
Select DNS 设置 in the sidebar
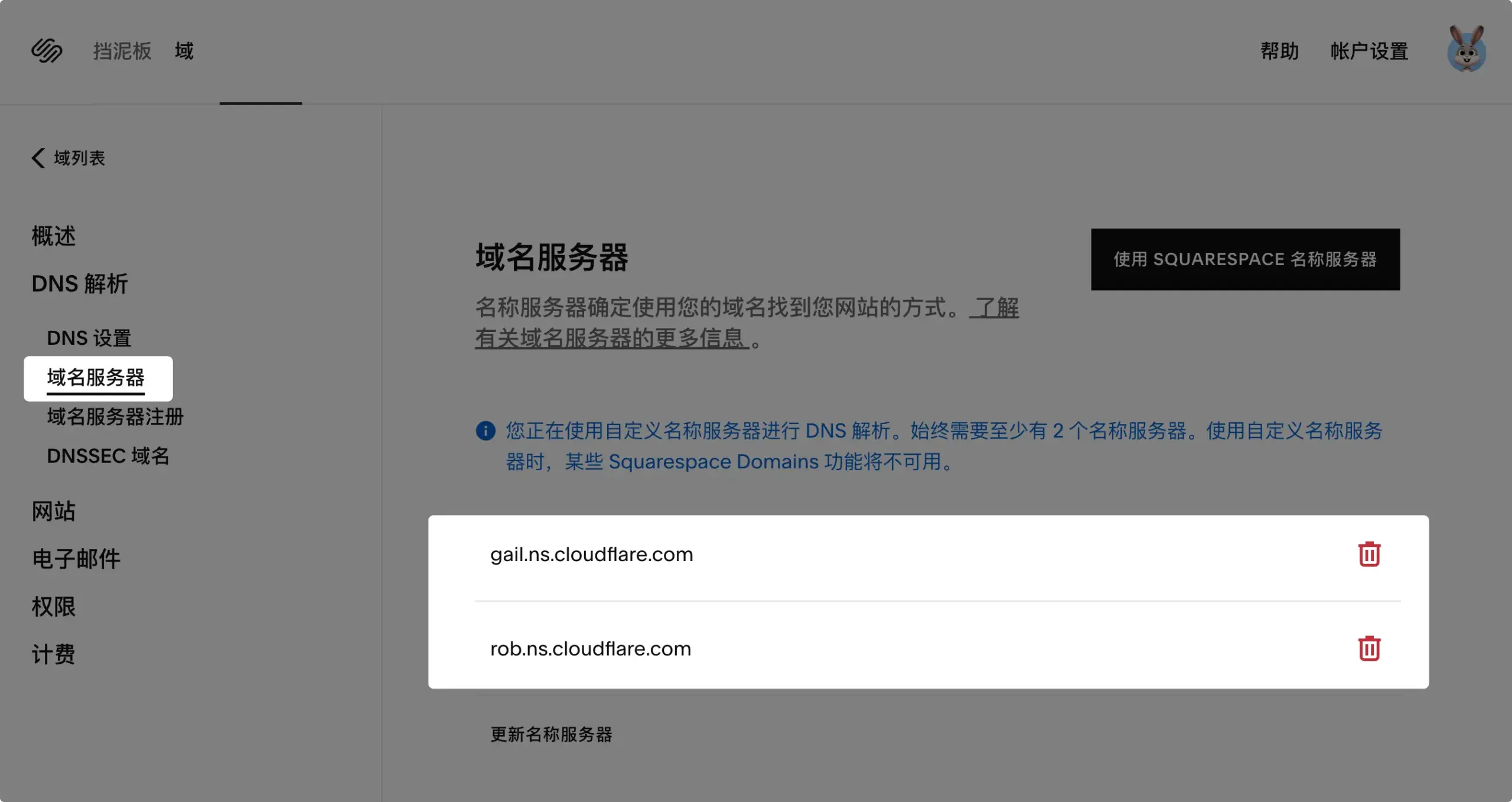coord(89,338)
